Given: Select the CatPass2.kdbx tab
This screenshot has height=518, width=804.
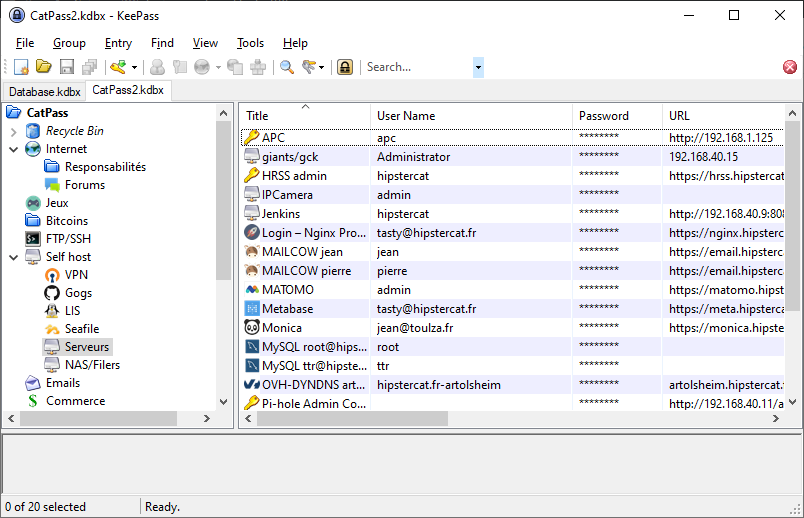Looking at the screenshot, I should 128,90.
